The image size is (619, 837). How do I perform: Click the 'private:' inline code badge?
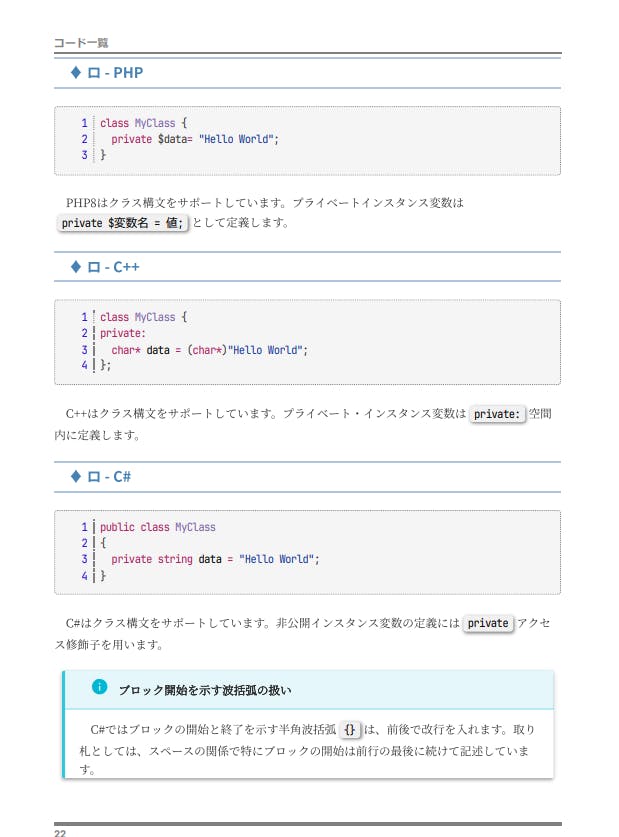coord(497,414)
